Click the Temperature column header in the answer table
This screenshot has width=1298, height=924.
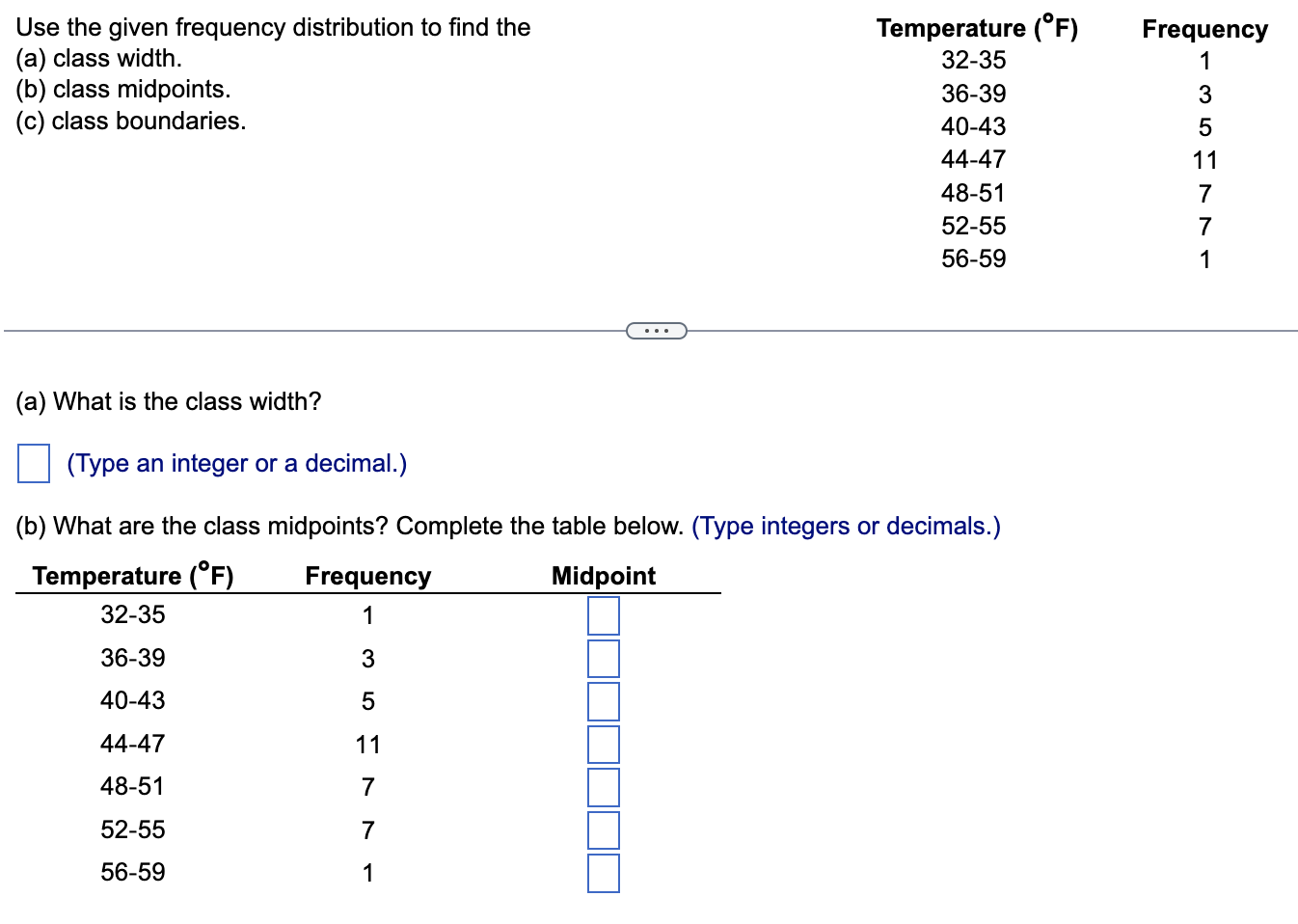coord(132,575)
